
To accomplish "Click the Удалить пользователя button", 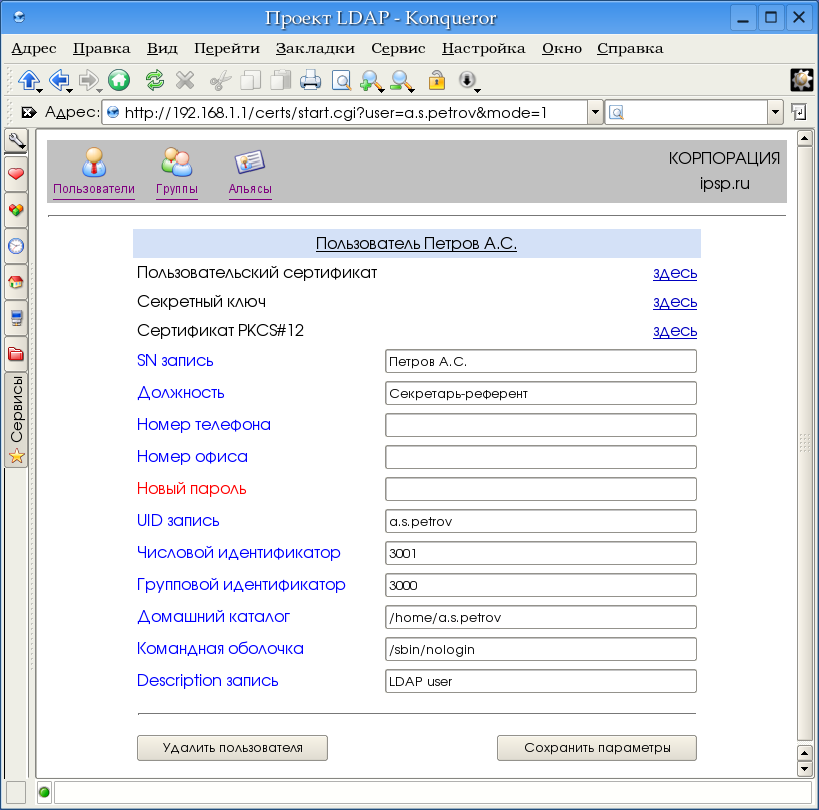I will click(232, 747).
